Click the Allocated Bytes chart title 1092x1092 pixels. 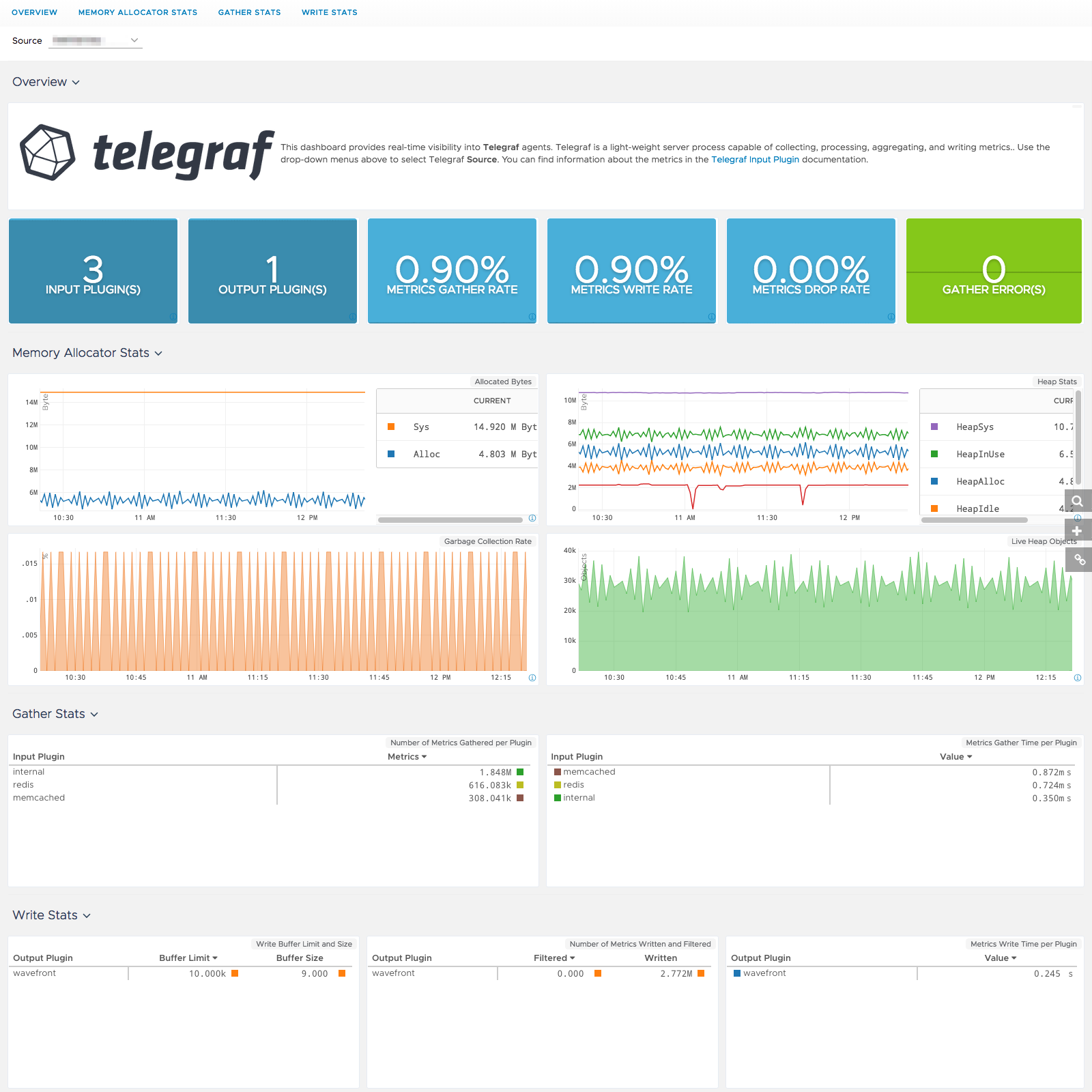coord(503,382)
